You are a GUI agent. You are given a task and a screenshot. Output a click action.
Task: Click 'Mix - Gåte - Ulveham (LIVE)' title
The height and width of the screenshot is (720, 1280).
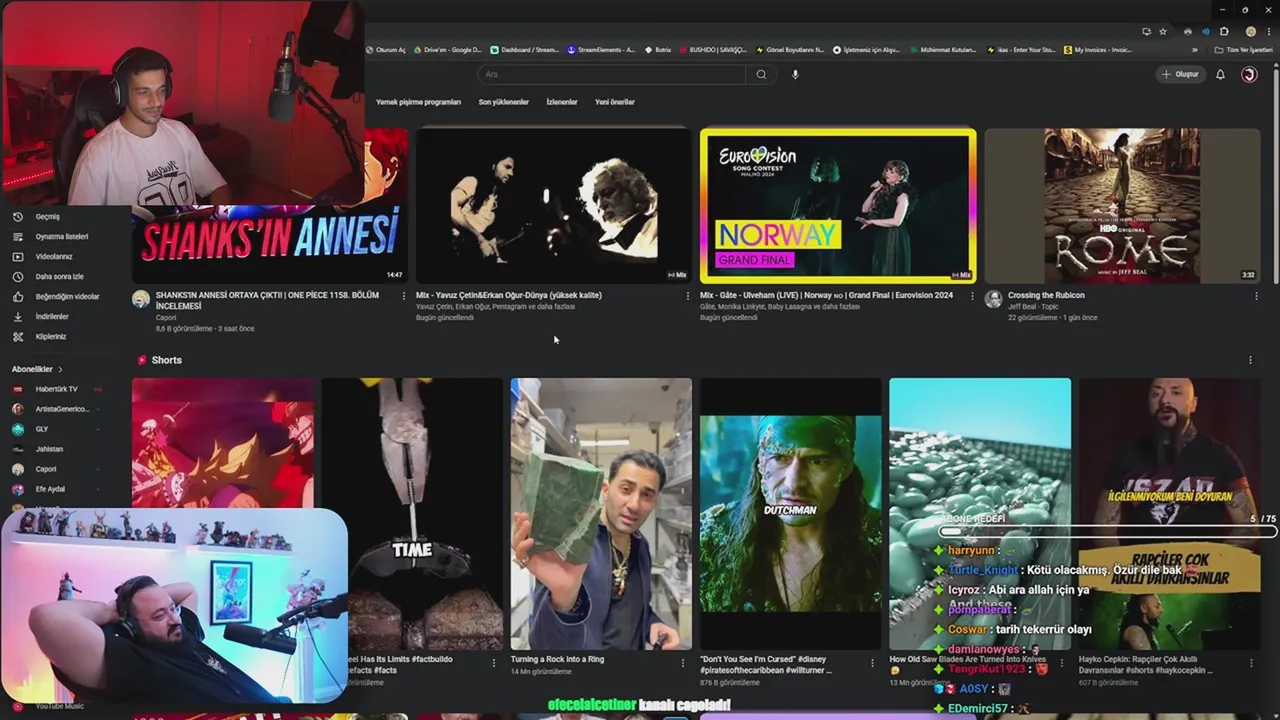tap(826, 296)
